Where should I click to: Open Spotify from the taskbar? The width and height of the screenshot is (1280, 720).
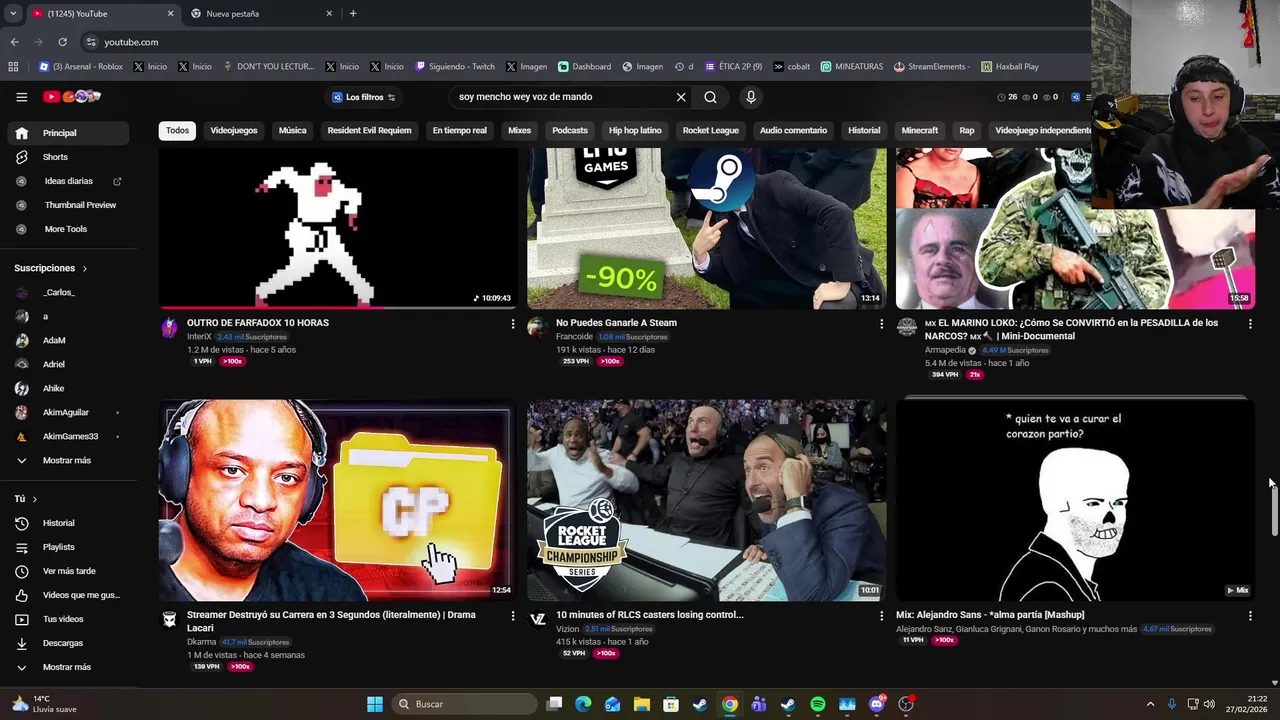(x=818, y=704)
